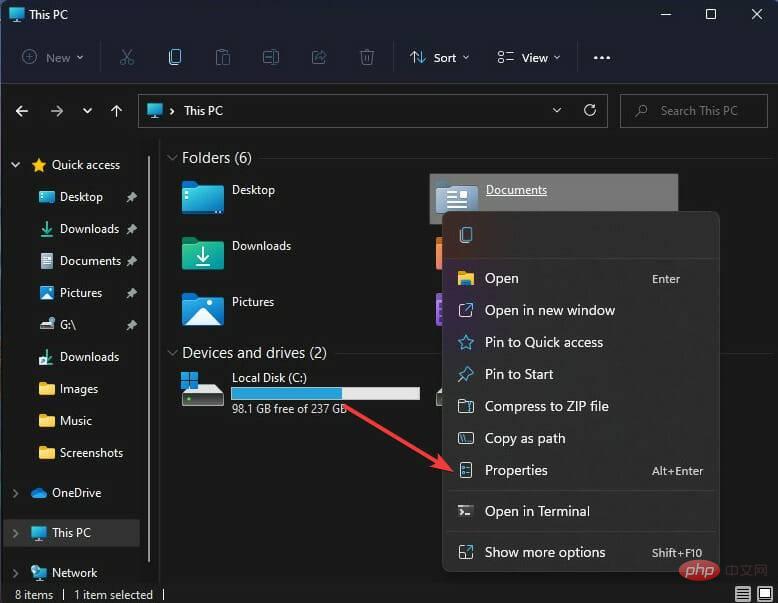
Task: Click Local Disk (C:) storage usage bar
Action: pos(325,394)
